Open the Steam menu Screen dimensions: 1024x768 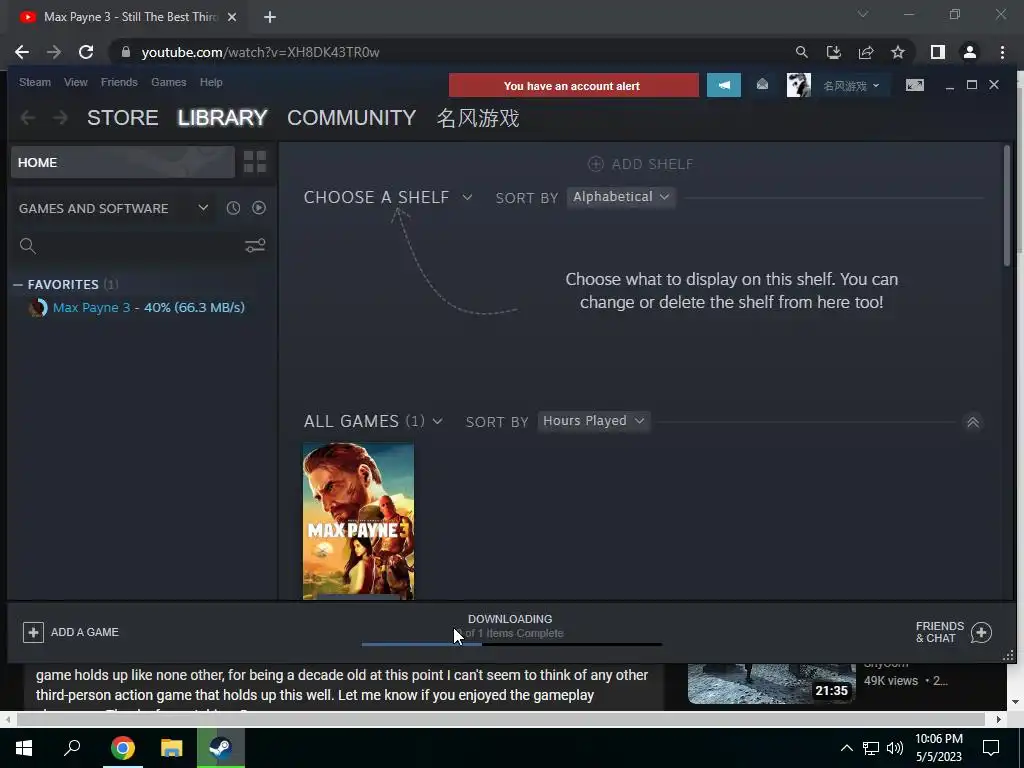point(35,82)
